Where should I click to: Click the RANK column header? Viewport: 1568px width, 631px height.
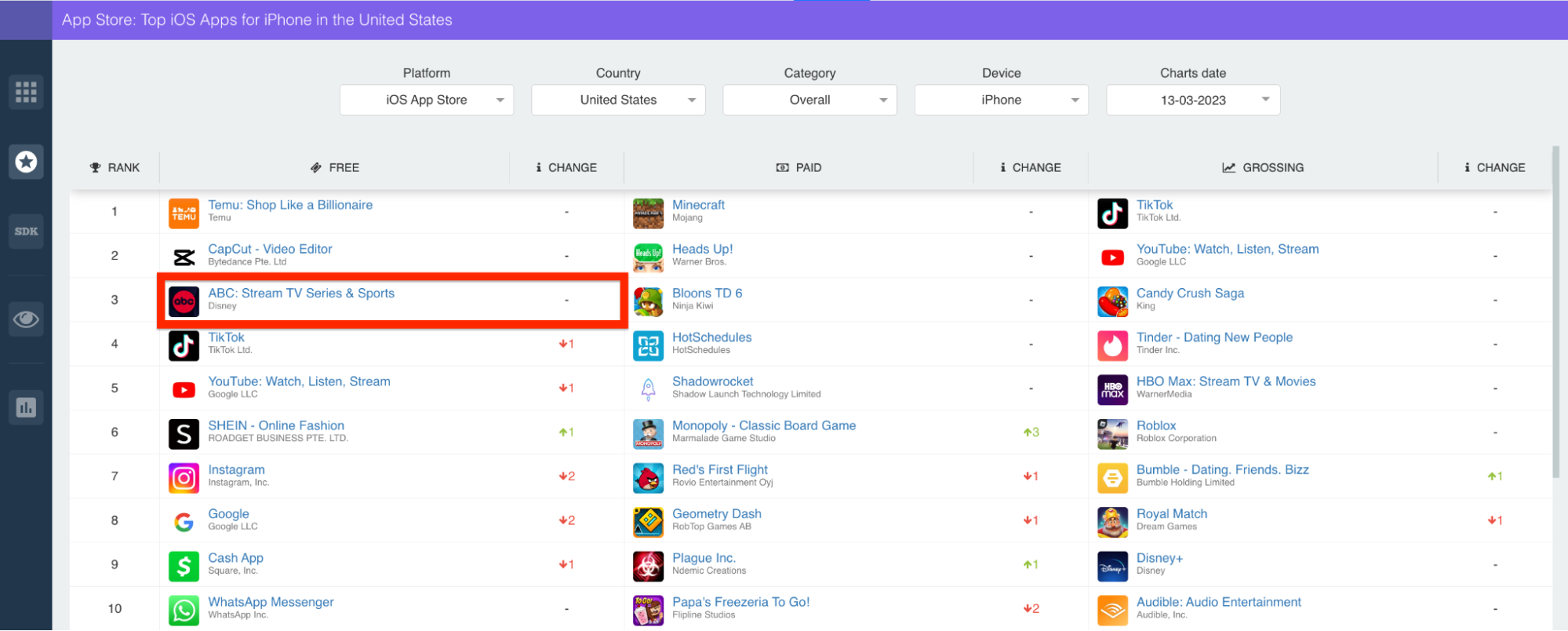115,167
